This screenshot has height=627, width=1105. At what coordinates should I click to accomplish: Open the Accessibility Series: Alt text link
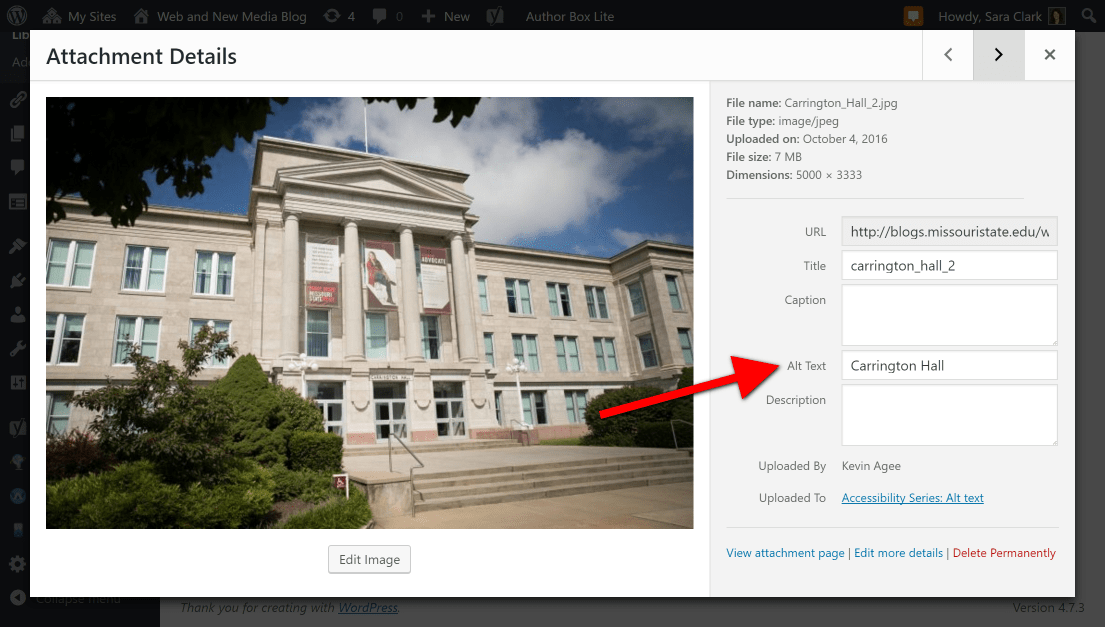coord(913,498)
